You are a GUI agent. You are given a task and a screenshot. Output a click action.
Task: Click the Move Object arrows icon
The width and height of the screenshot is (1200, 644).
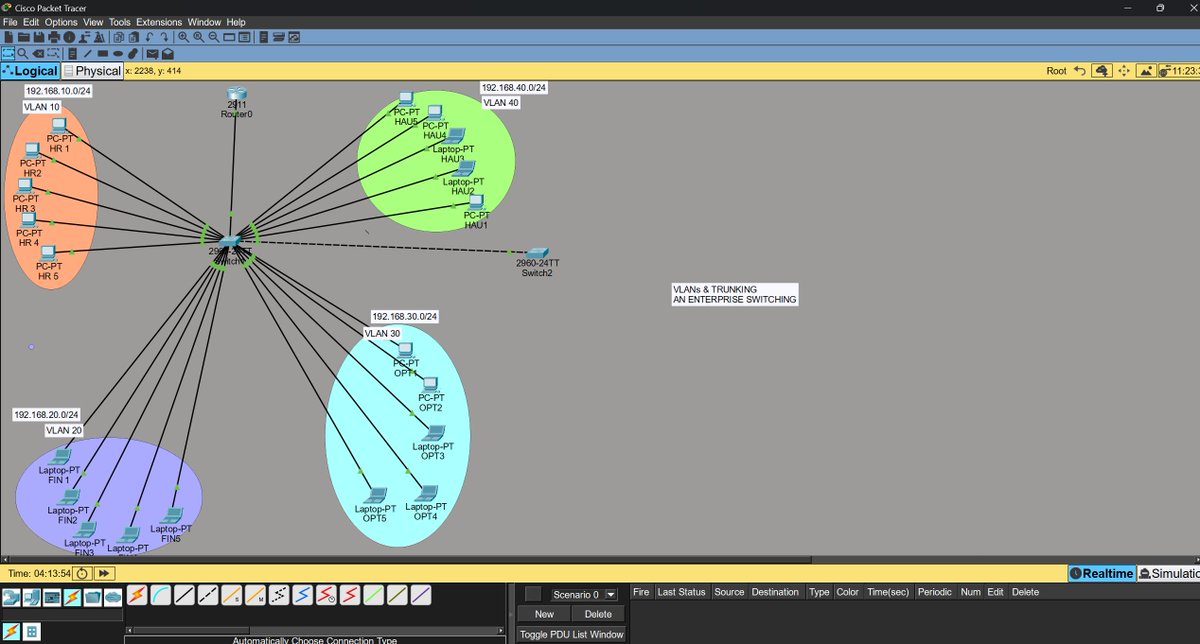(1123, 71)
